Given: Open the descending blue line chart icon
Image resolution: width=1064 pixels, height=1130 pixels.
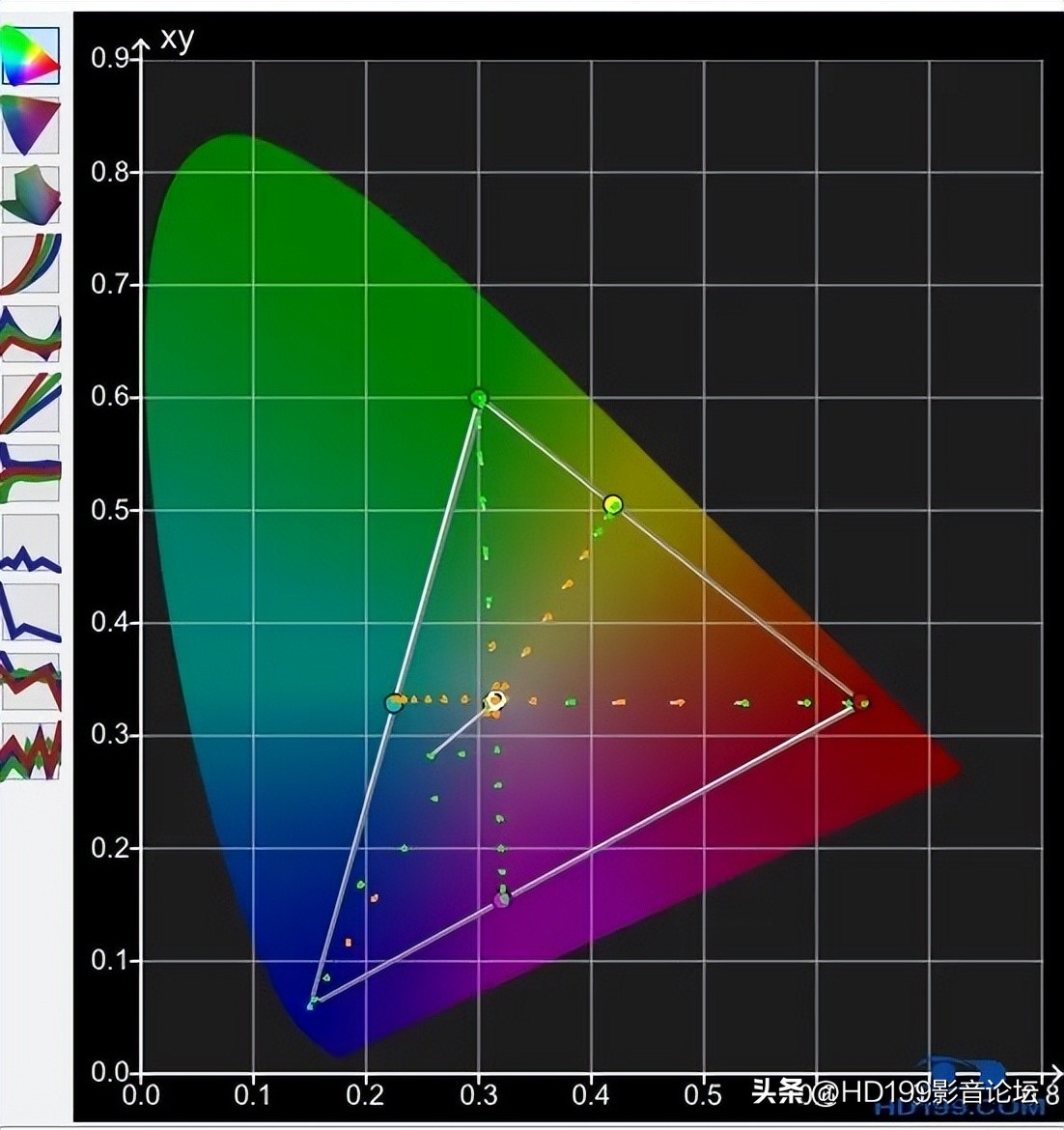Looking at the screenshot, I should pyautogui.click(x=31, y=612).
